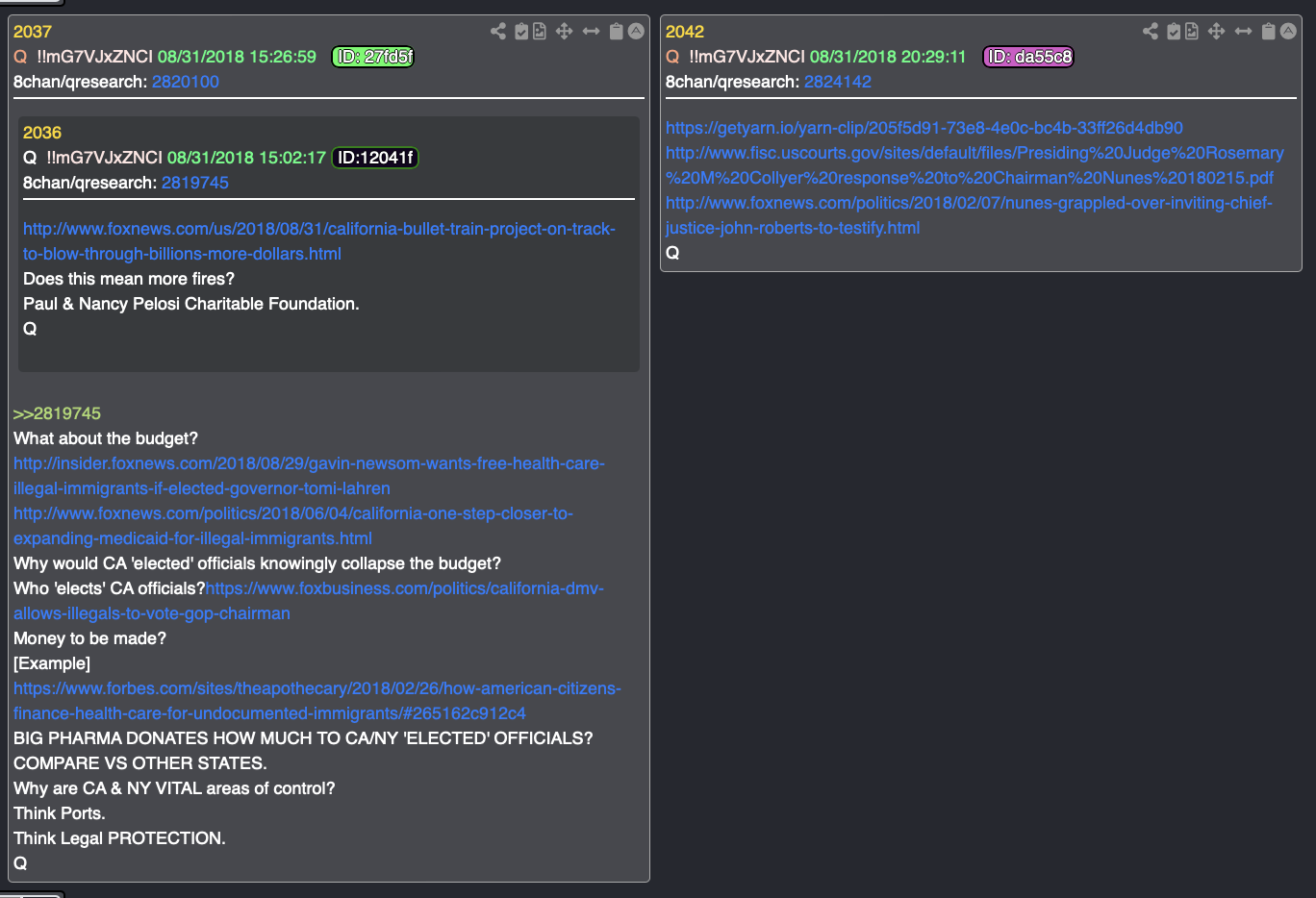Click the 'Think Ports.' line
The image size is (1316, 898).
click(x=60, y=813)
